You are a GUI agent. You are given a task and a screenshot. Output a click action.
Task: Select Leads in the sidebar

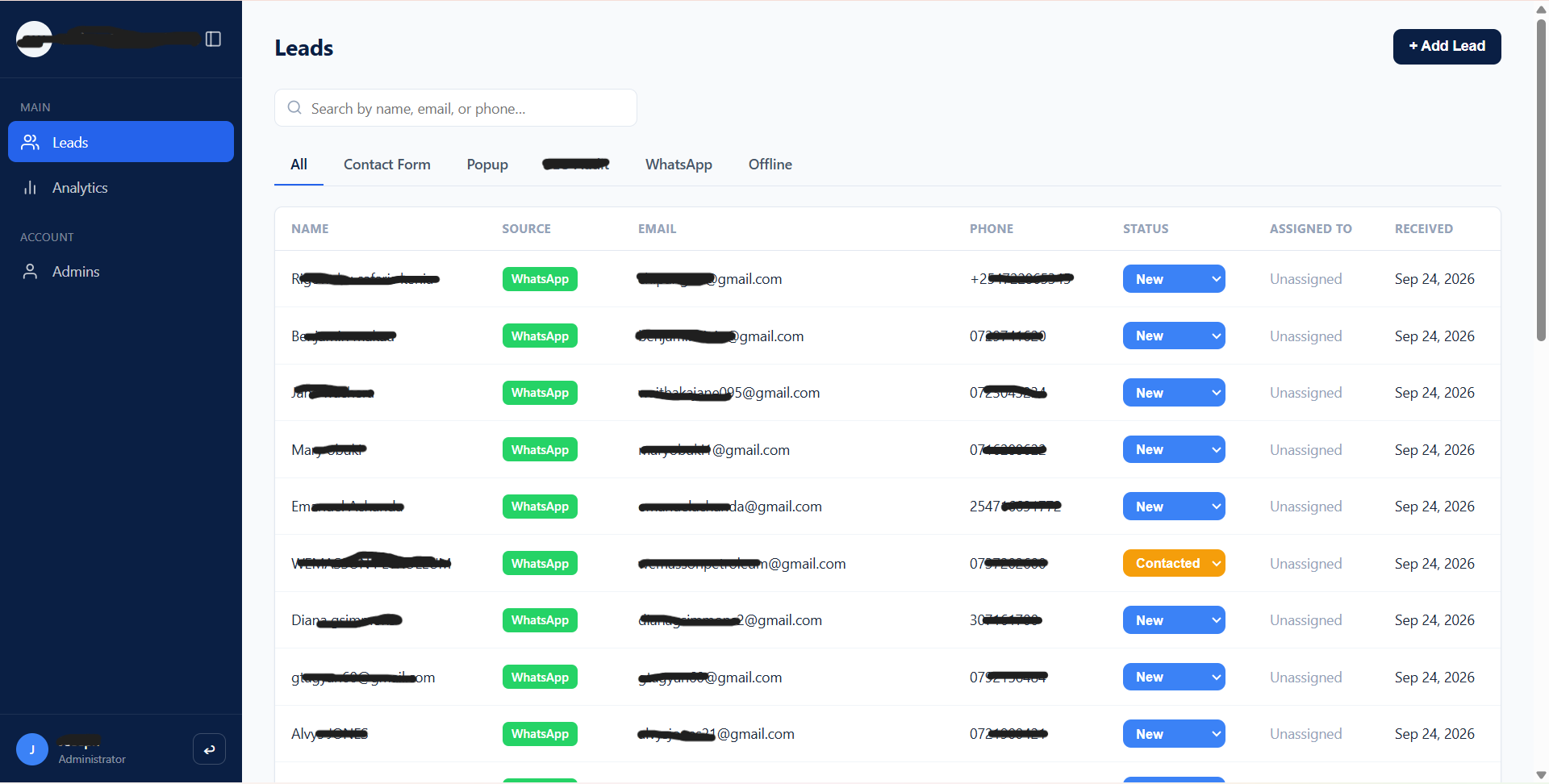(x=121, y=142)
